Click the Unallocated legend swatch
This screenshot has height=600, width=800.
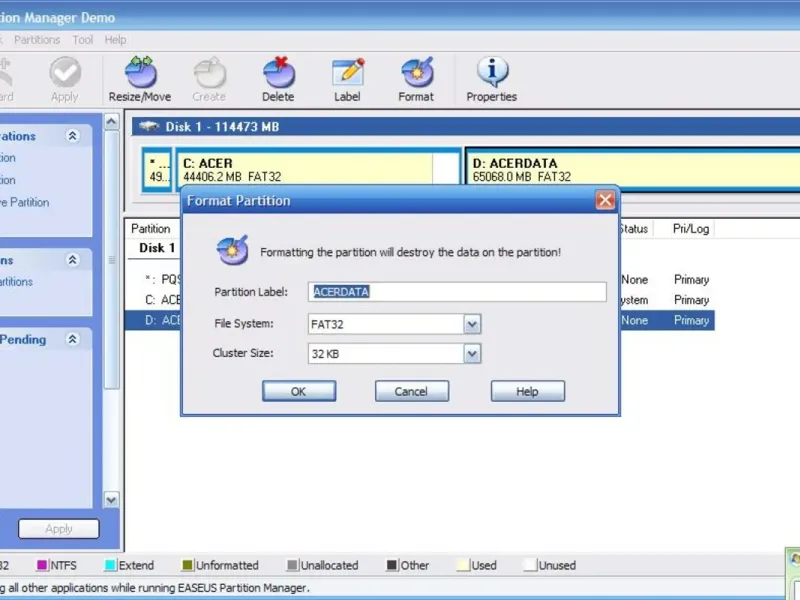292,565
